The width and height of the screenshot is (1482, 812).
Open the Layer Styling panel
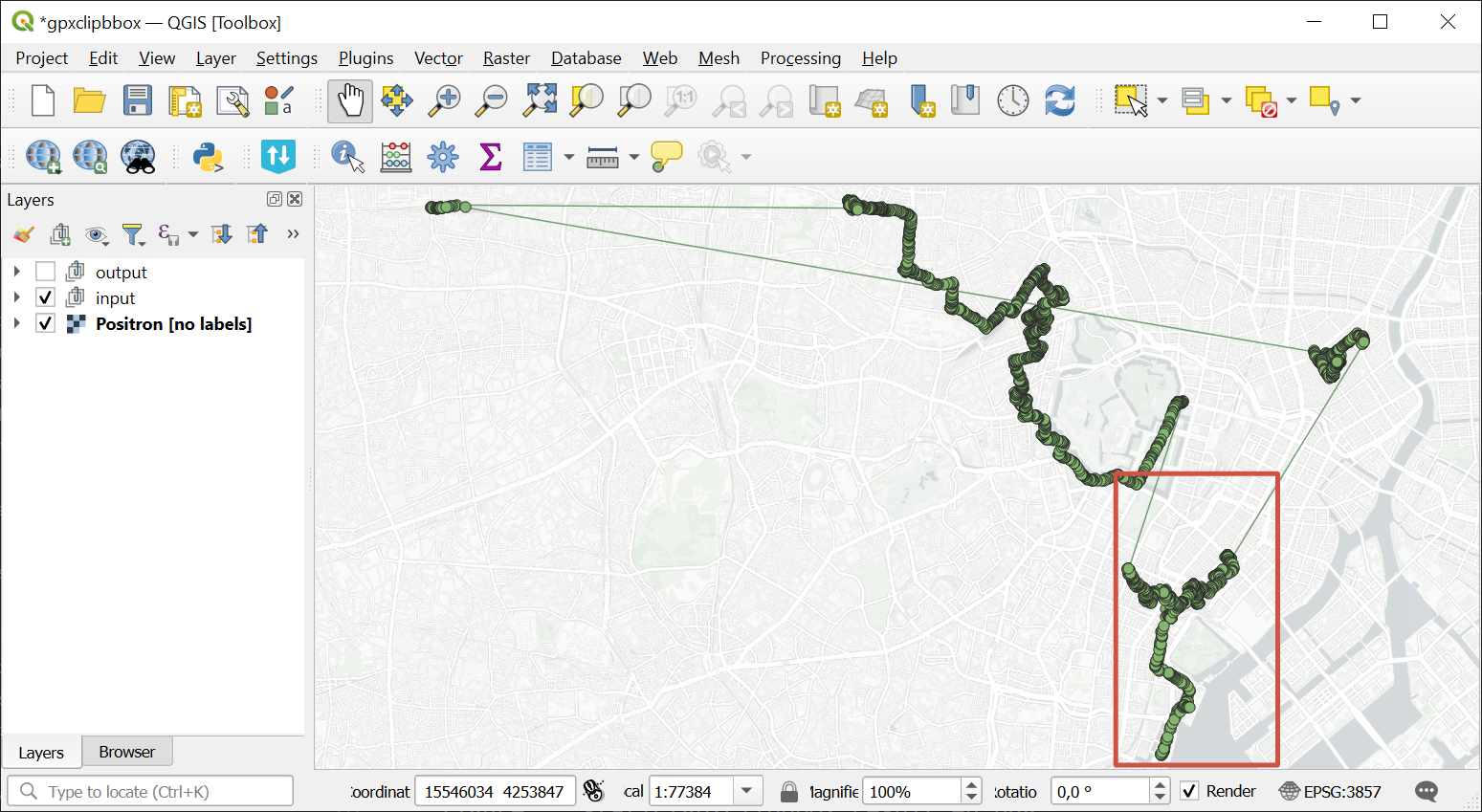[23, 233]
